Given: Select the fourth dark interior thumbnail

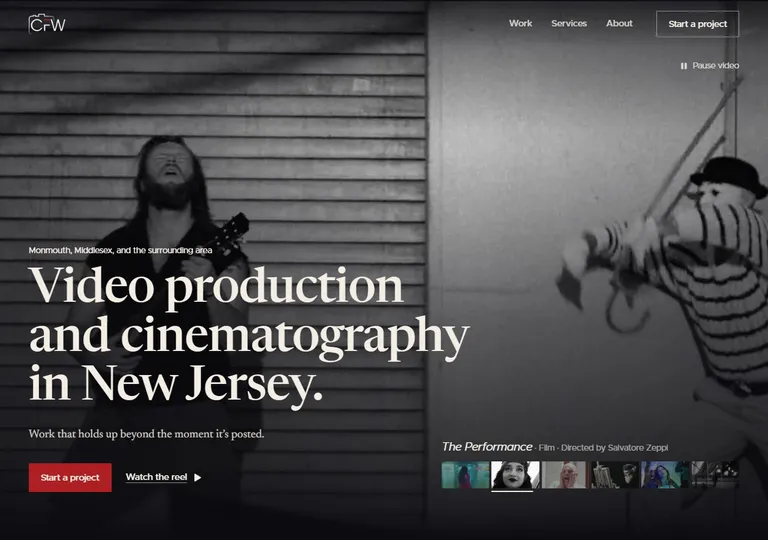Looking at the screenshot, I should (x=615, y=474).
